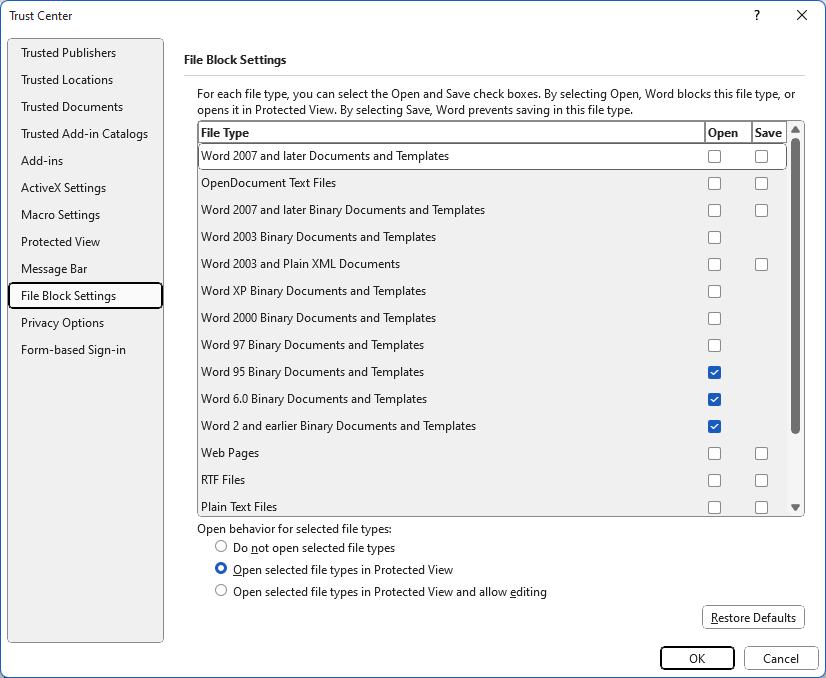Go to Form-based Sign-in
Image resolution: width=826 pixels, height=678 pixels.
click(85, 350)
